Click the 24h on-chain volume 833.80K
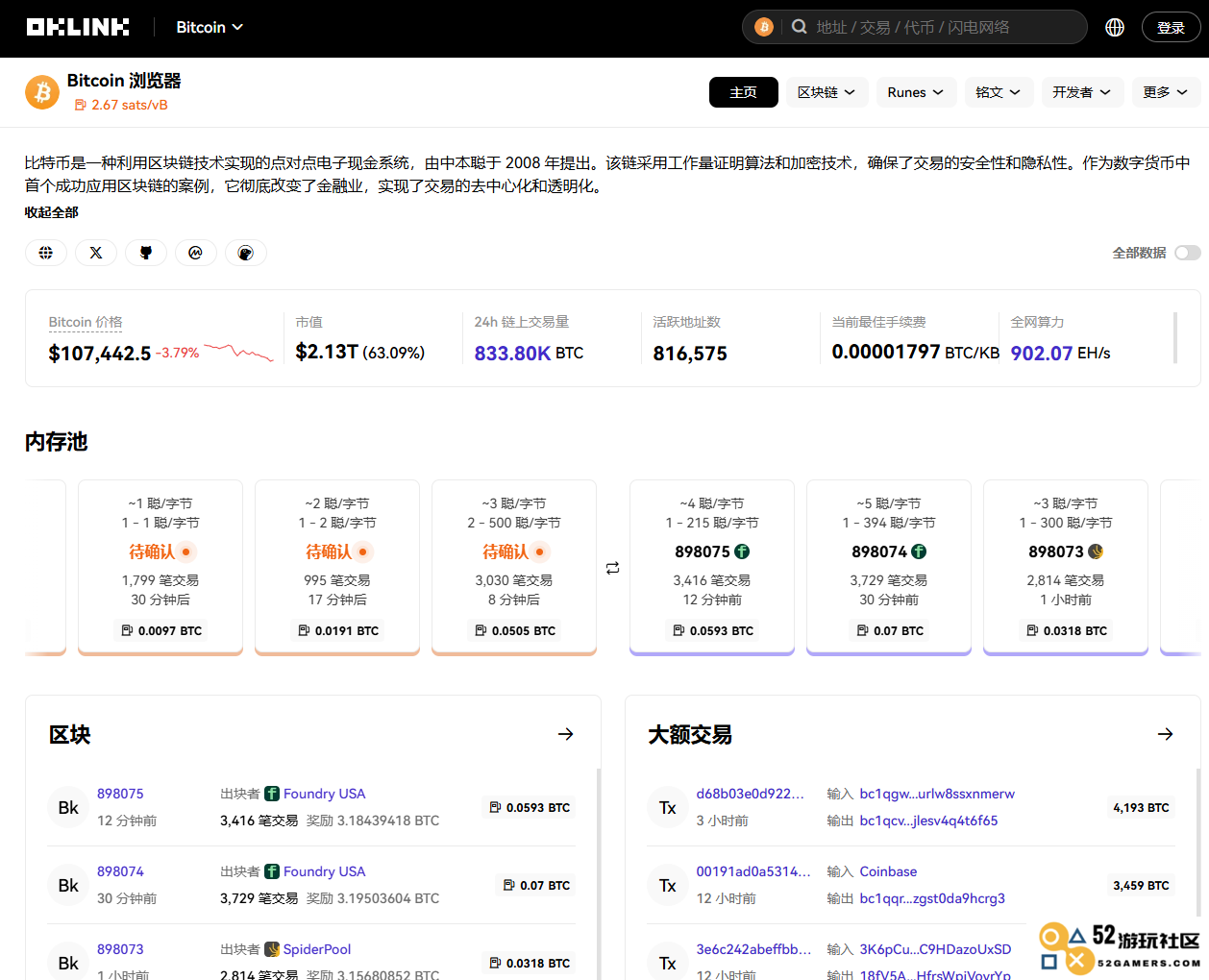Image resolution: width=1209 pixels, height=980 pixels. 512,353
